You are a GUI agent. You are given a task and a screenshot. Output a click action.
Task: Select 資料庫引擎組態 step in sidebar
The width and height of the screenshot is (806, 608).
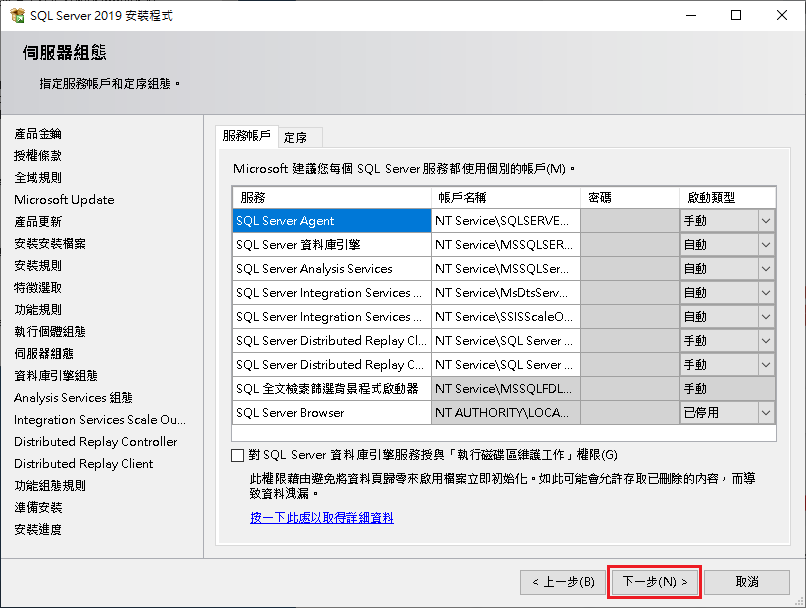(x=56, y=376)
